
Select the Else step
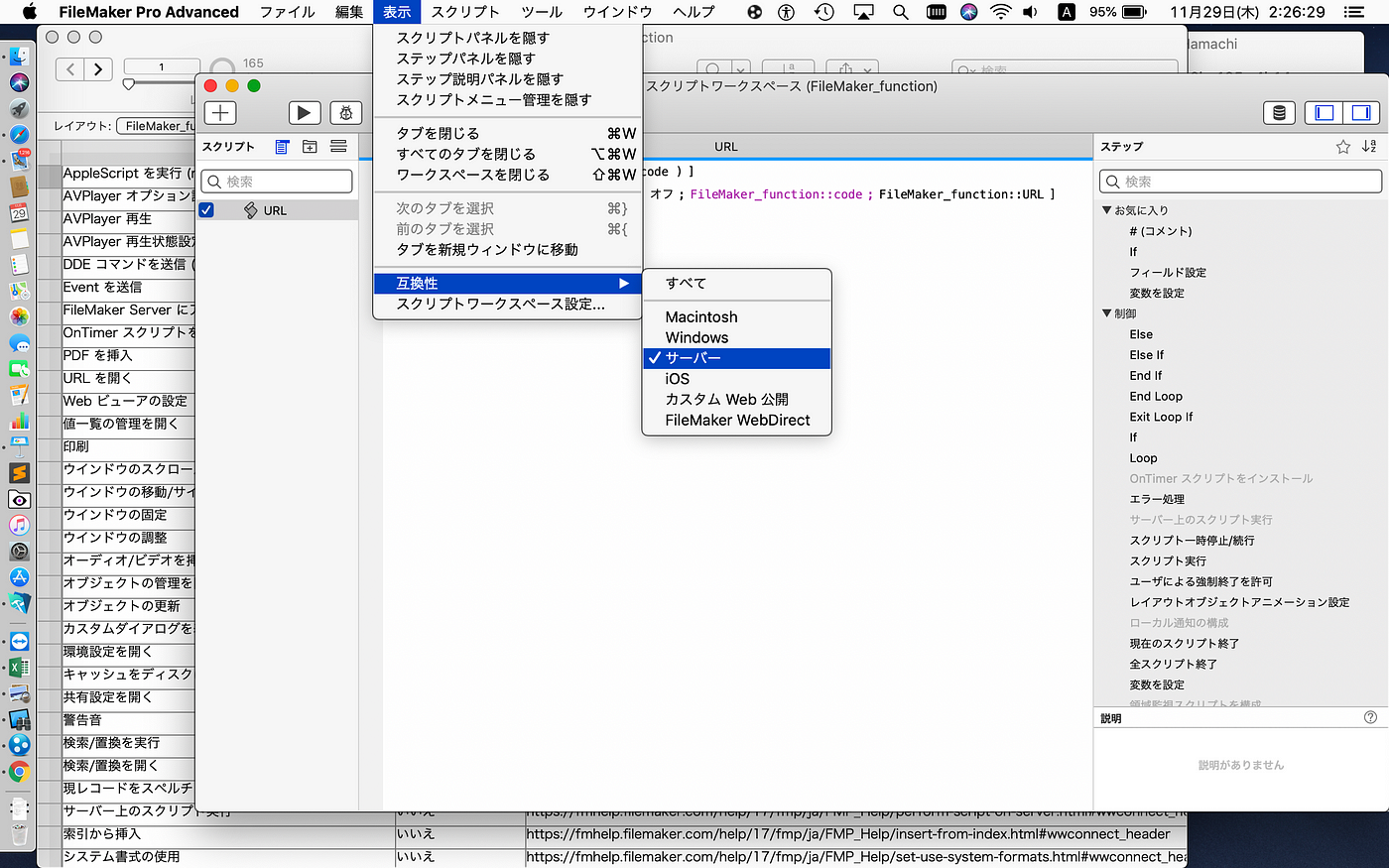1141,334
